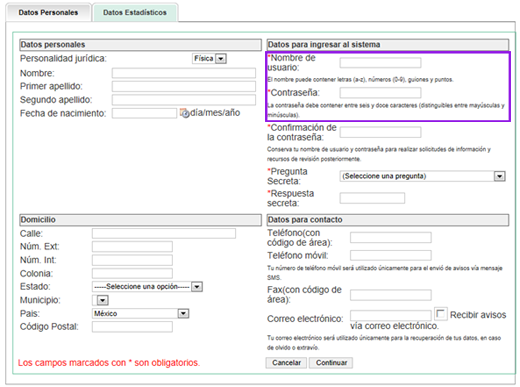The height and width of the screenshot is (387, 520).
Task: Click the Continuar button
Action: click(331, 363)
